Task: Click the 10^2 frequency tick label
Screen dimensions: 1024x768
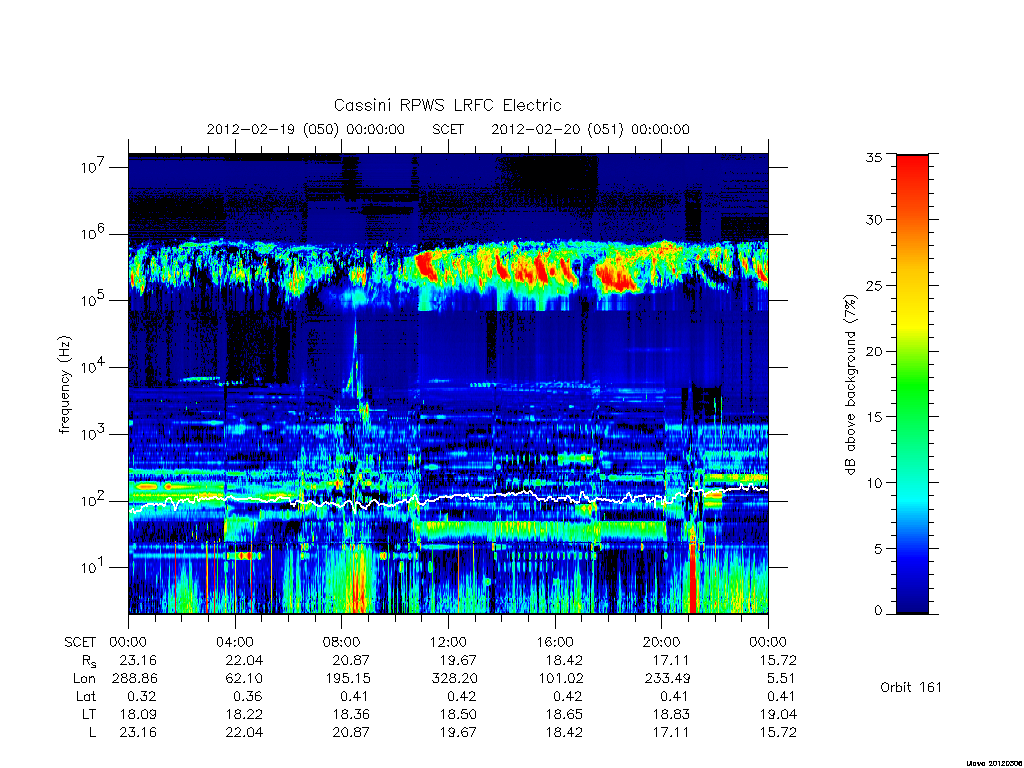Action: coord(94,501)
